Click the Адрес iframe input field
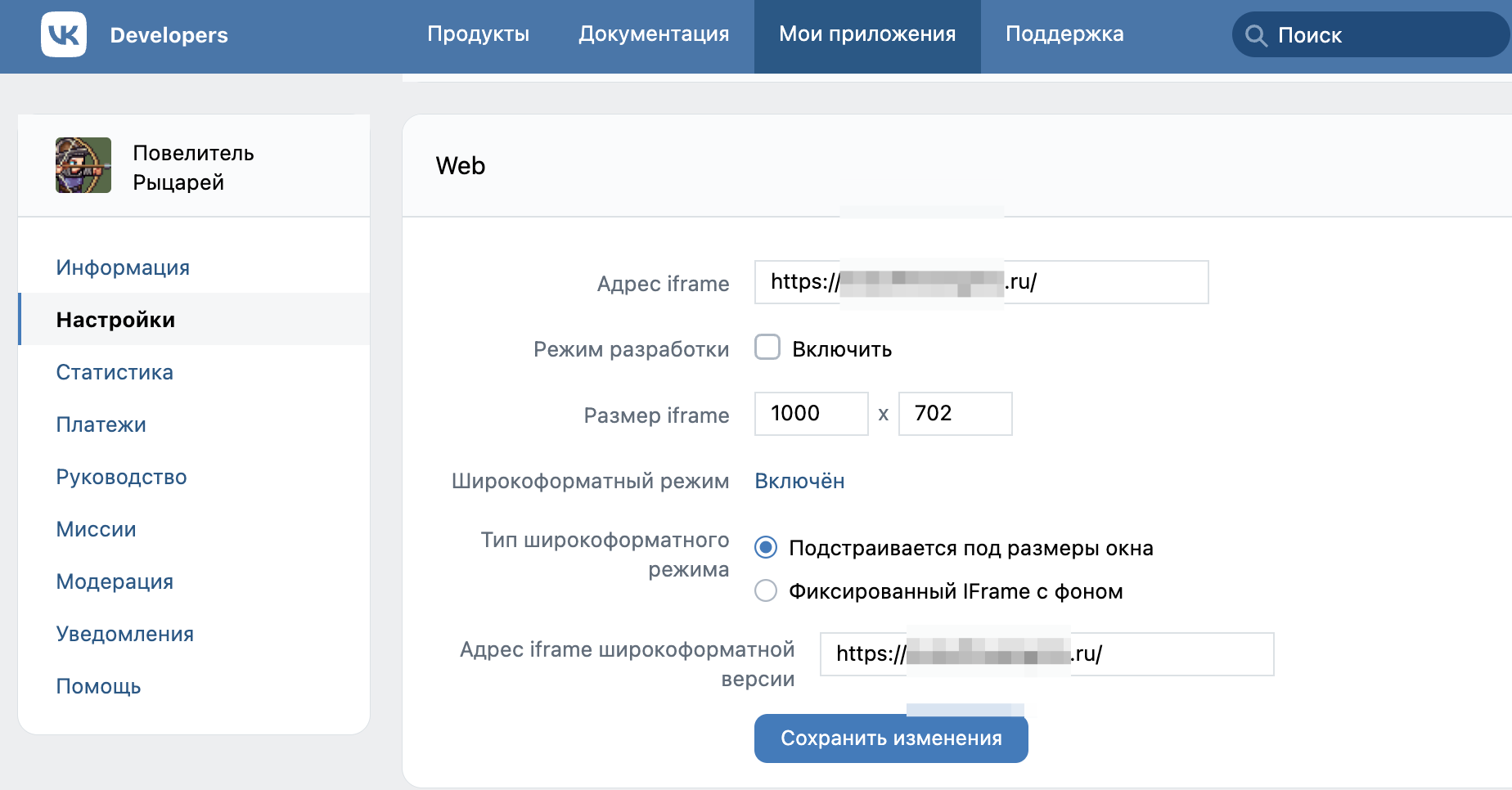Screen dimensions: 1512x790 (981, 282)
